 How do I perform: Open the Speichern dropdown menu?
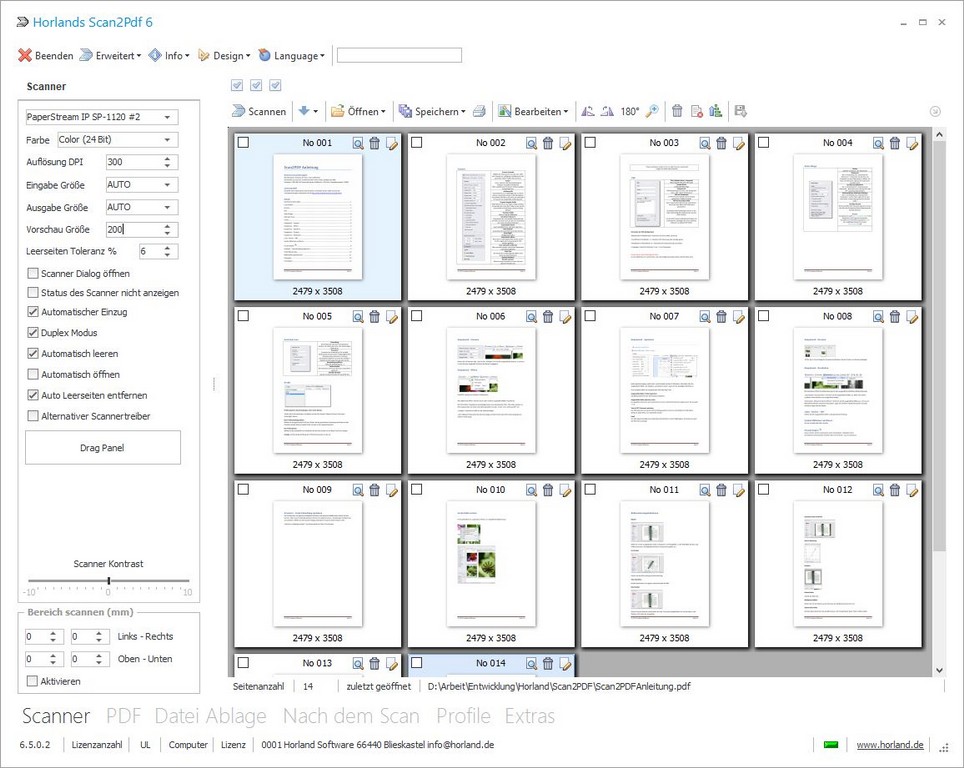tap(432, 111)
